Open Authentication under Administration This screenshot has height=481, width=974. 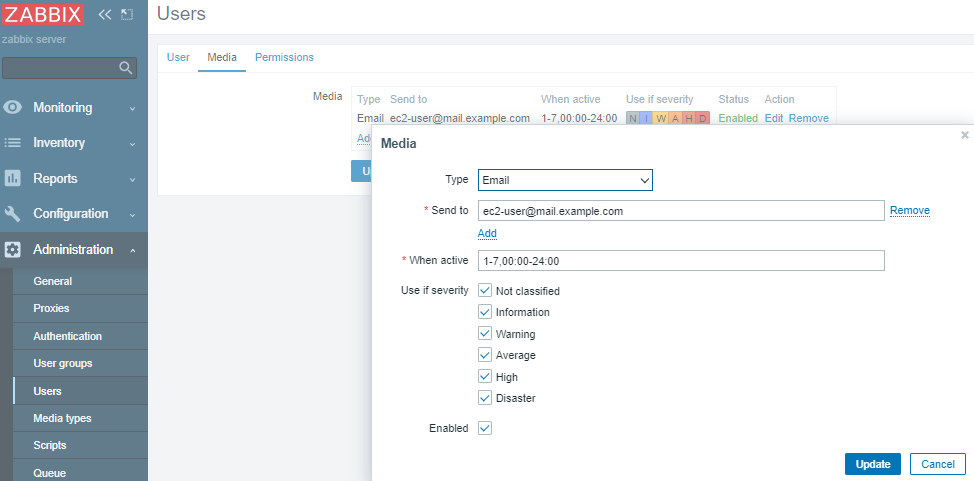tap(80, 336)
